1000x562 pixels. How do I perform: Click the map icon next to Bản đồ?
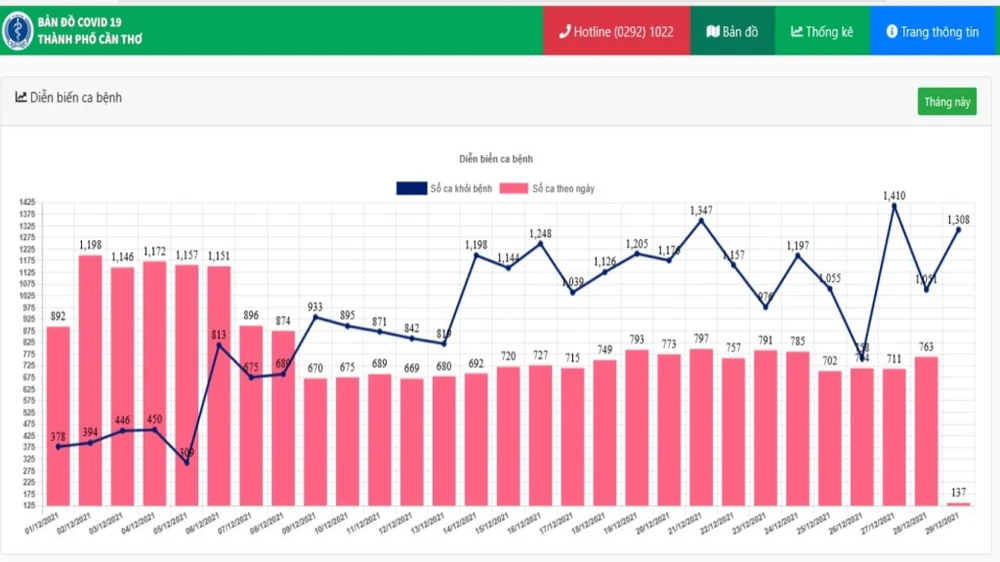pos(712,32)
